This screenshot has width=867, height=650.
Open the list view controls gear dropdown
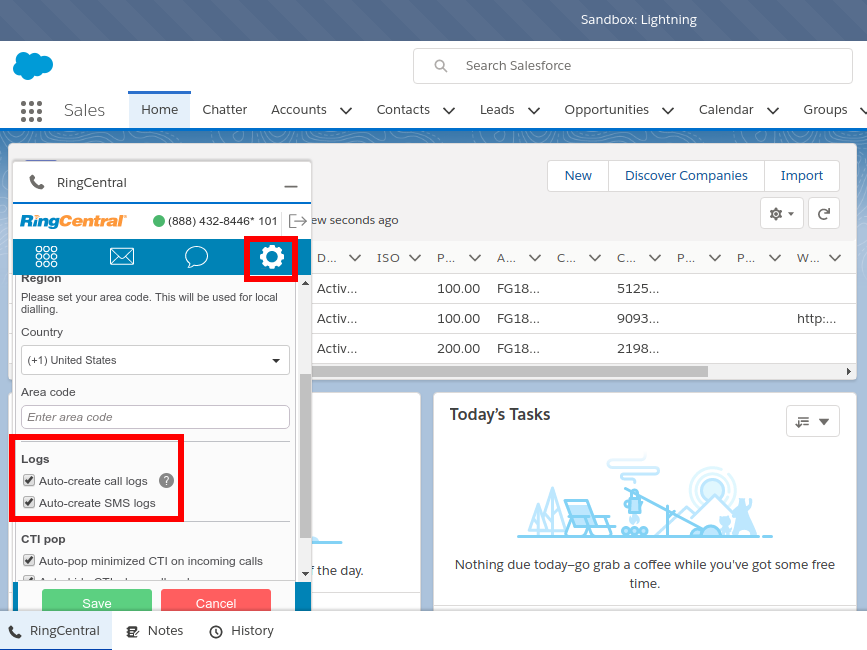[x=781, y=213]
